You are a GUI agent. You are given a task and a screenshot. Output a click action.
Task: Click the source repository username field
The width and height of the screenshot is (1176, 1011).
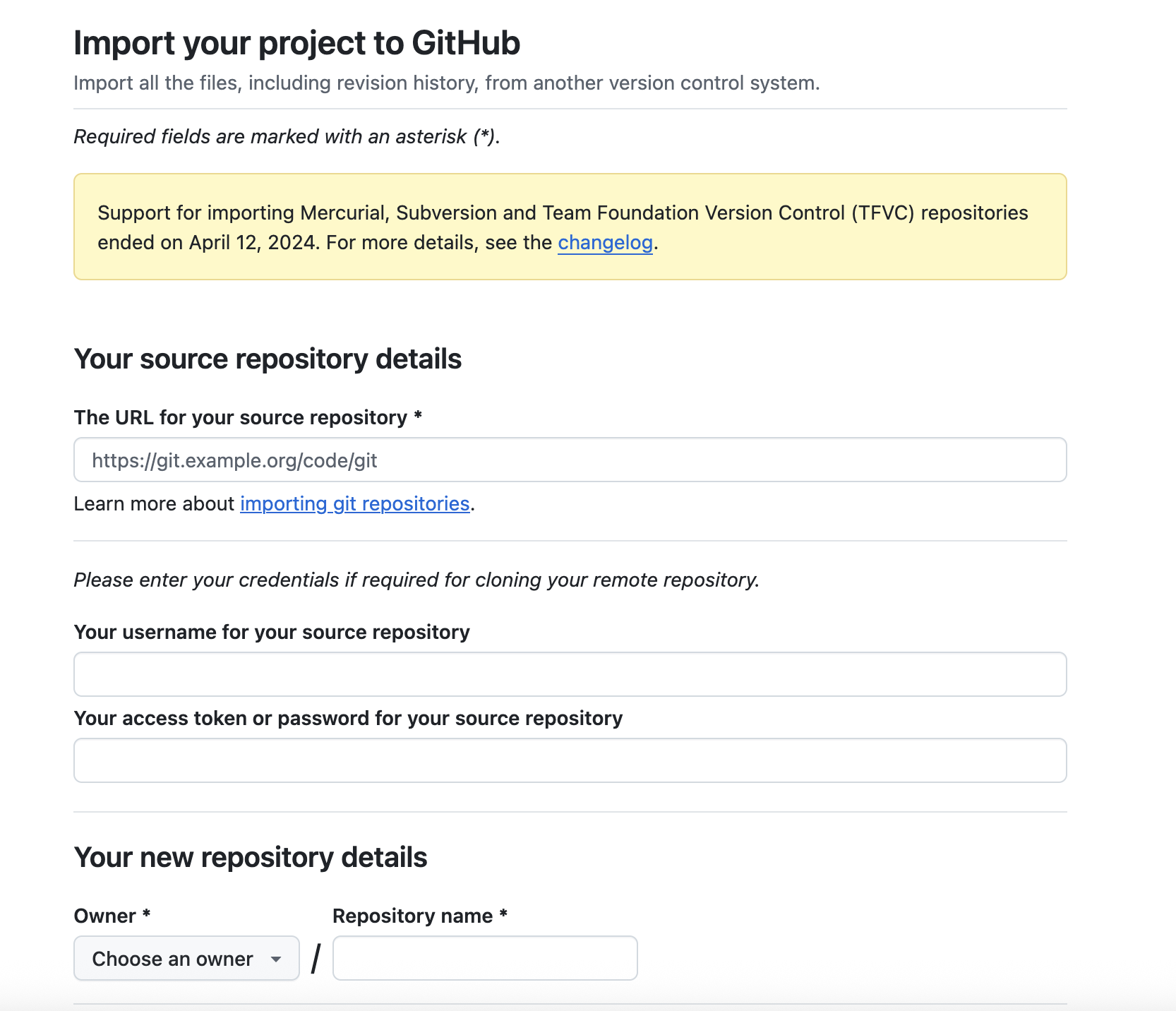point(570,674)
